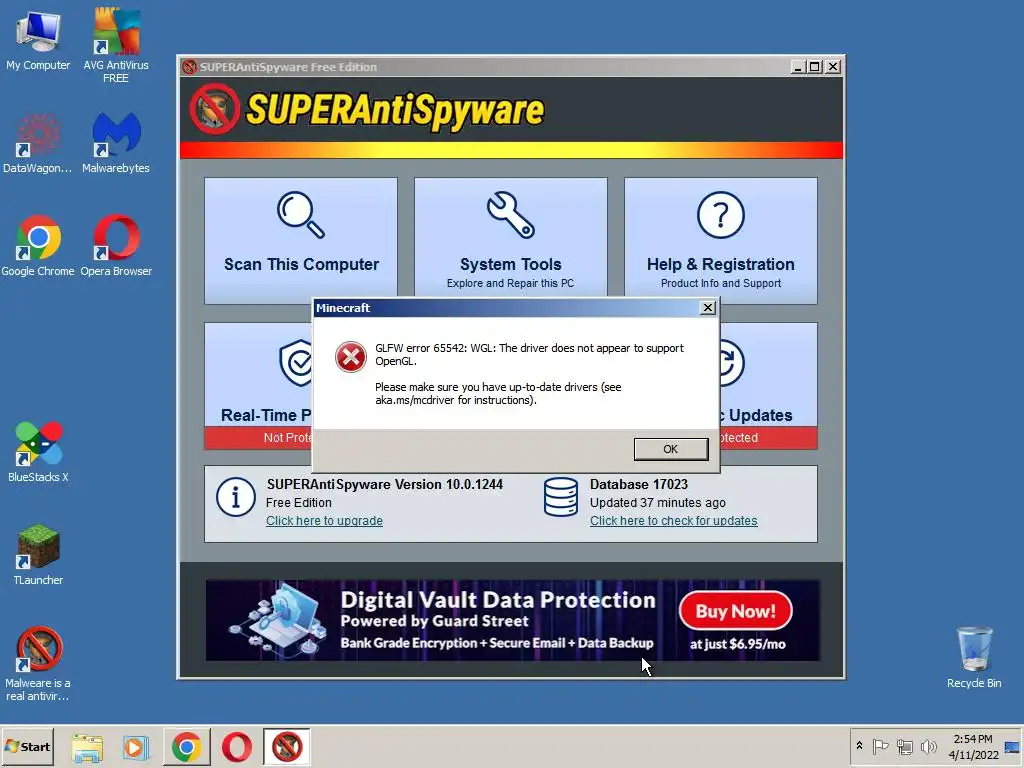1024x768 pixels.
Task: Switch to Chrome in the taskbar
Action: (187, 746)
